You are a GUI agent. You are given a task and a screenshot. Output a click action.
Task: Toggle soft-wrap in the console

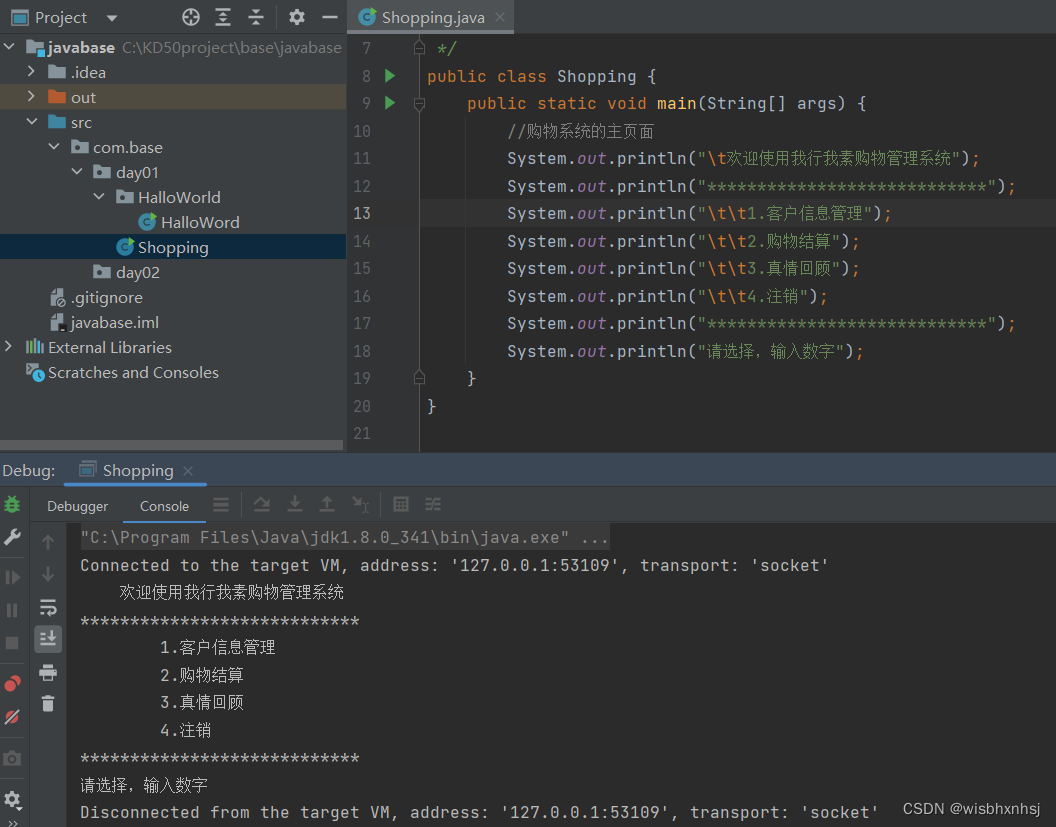click(x=48, y=608)
